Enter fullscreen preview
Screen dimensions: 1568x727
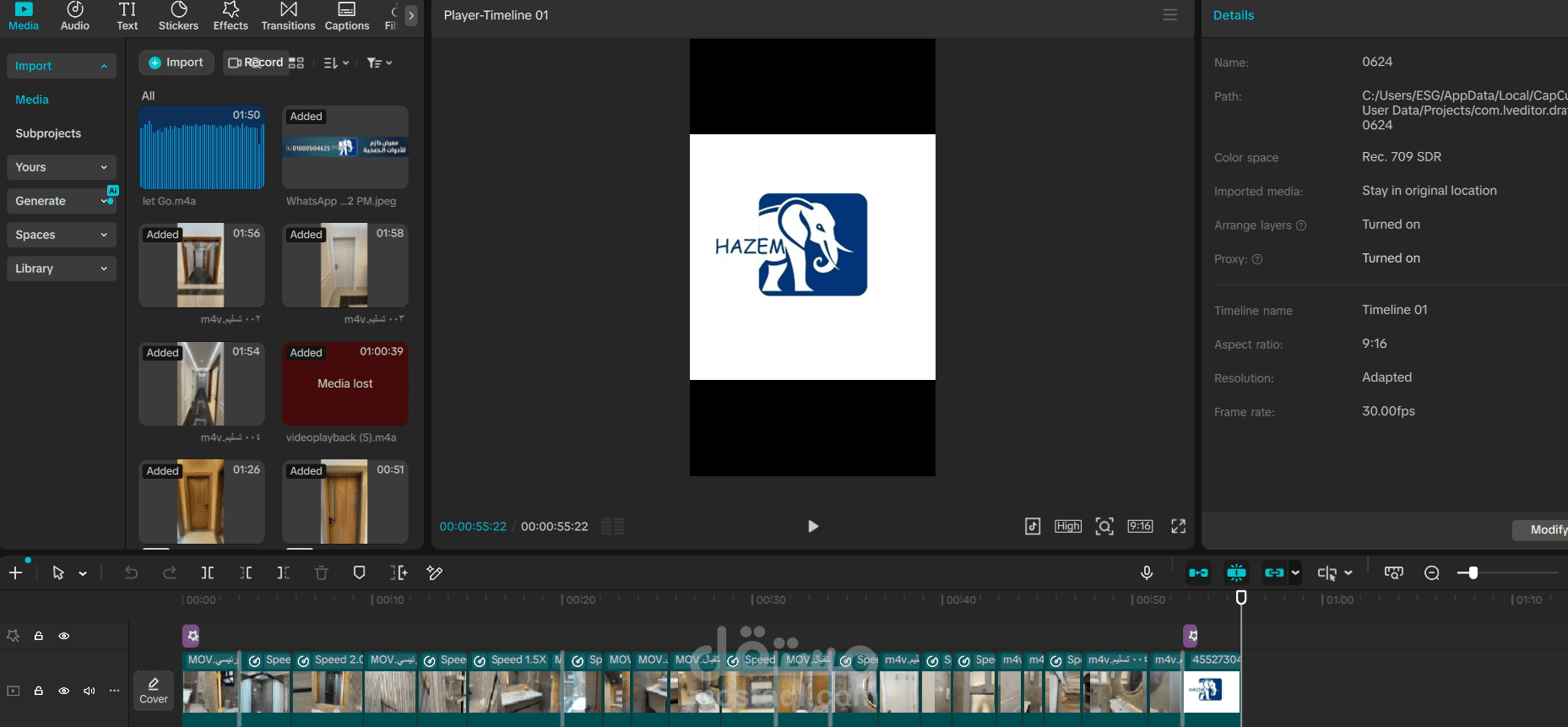coord(1179,527)
